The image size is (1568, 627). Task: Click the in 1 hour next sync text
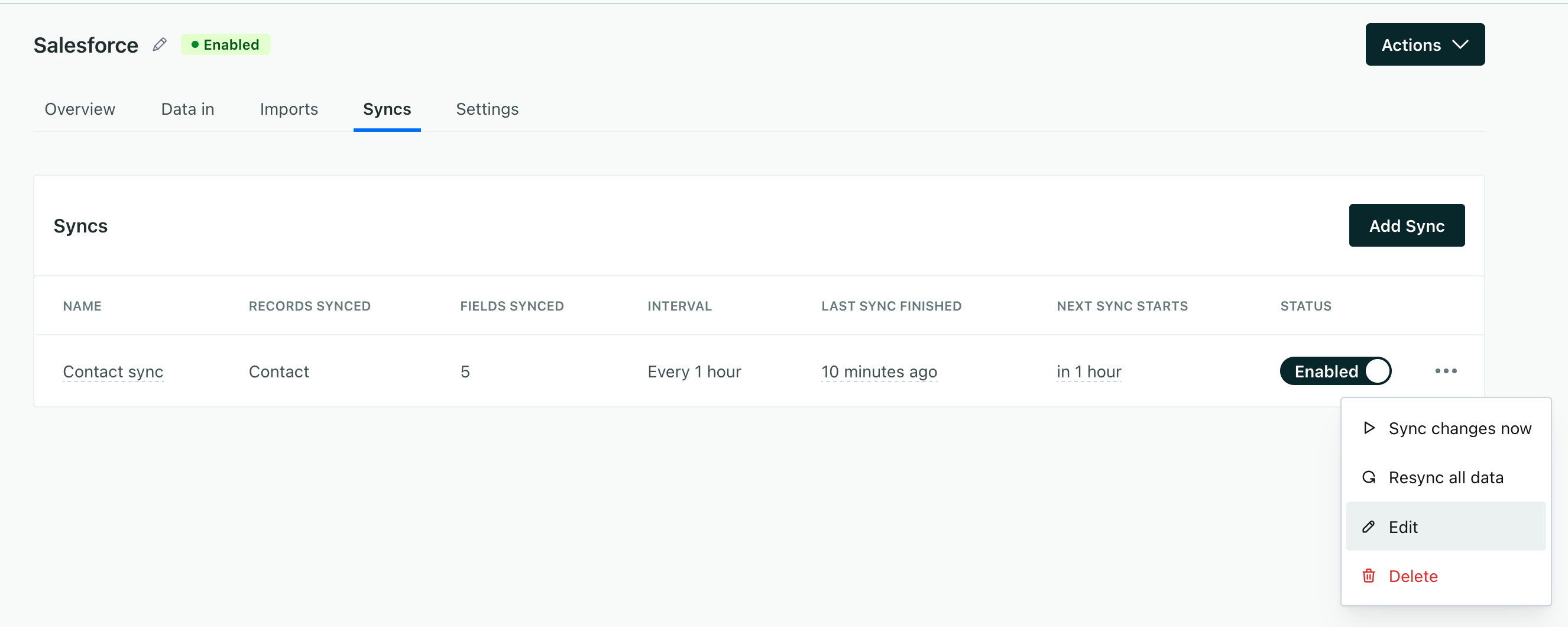point(1089,371)
